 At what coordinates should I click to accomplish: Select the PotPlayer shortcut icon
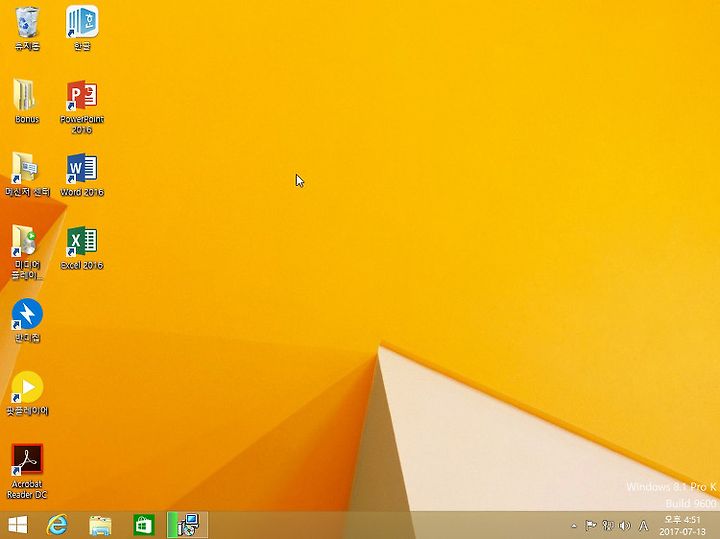coord(27,393)
